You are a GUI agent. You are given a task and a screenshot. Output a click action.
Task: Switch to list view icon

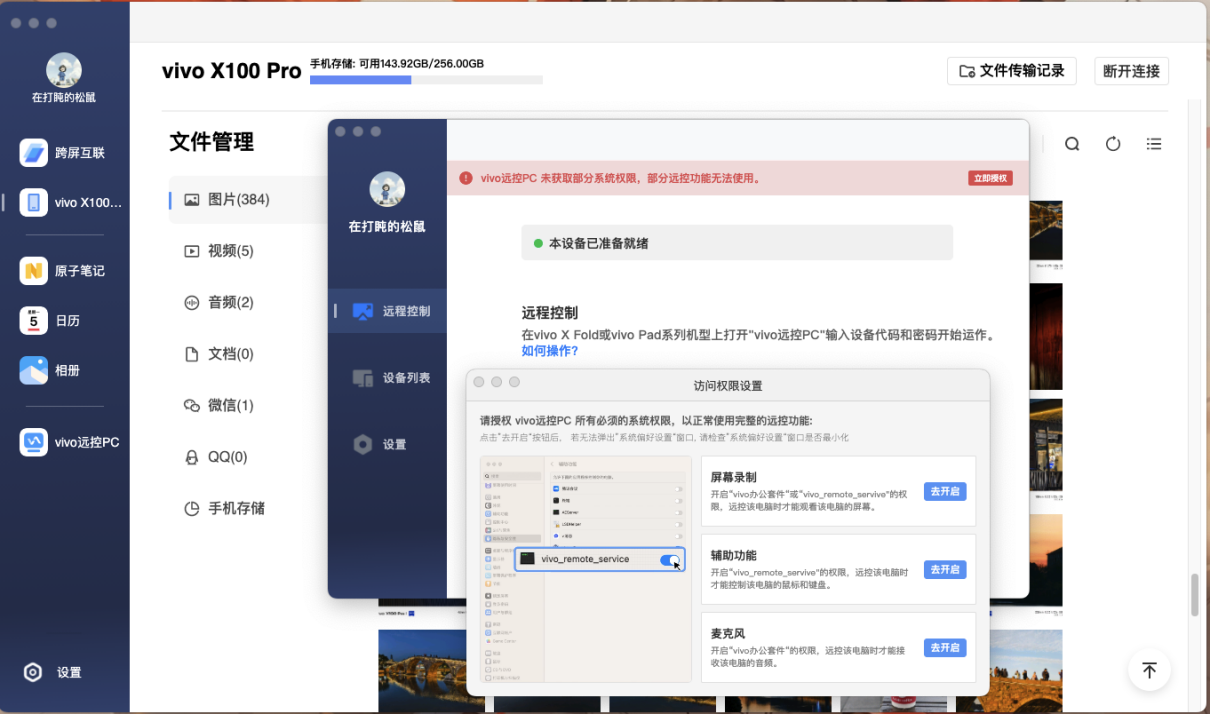click(1154, 144)
